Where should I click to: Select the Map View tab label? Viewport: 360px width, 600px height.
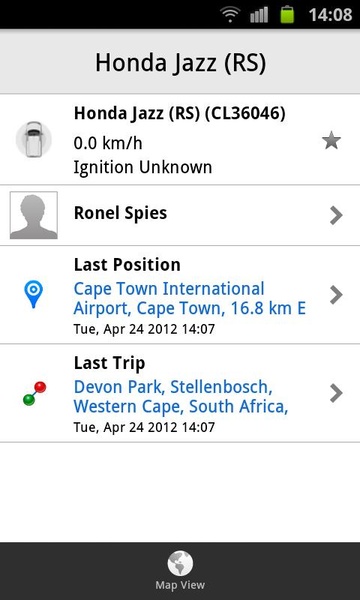tap(180, 585)
